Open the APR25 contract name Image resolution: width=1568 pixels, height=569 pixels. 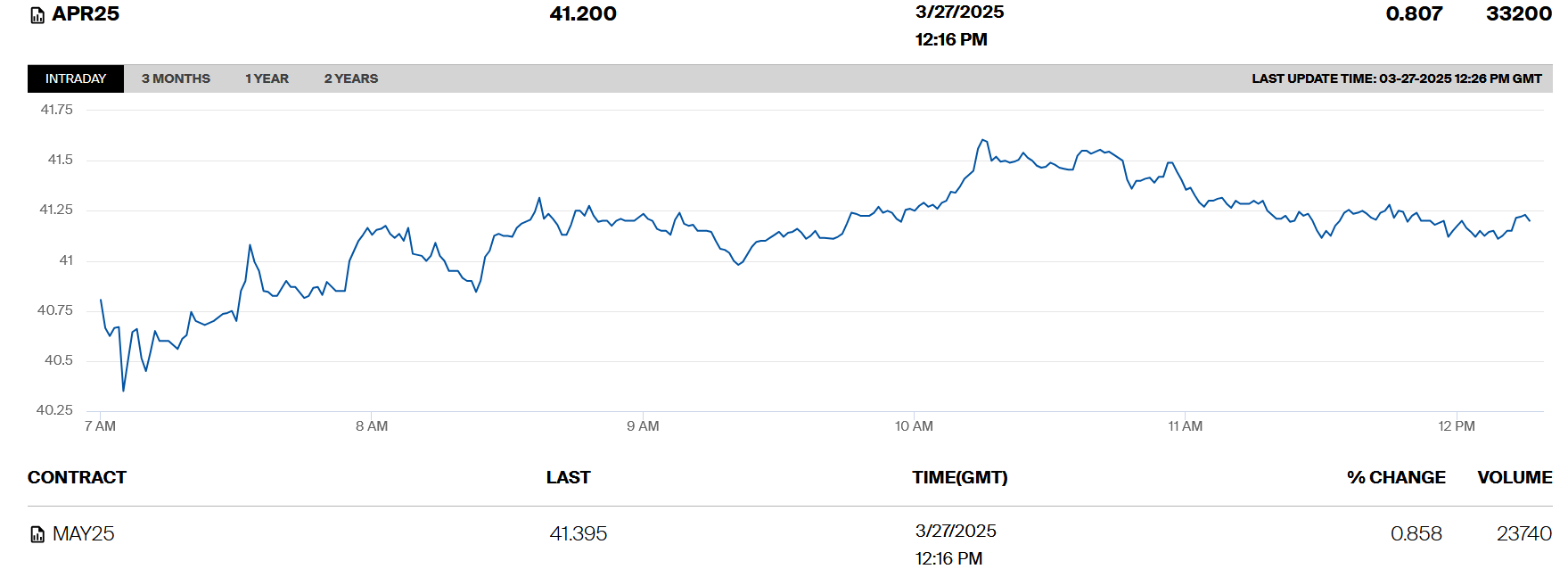tap(86, 14)
